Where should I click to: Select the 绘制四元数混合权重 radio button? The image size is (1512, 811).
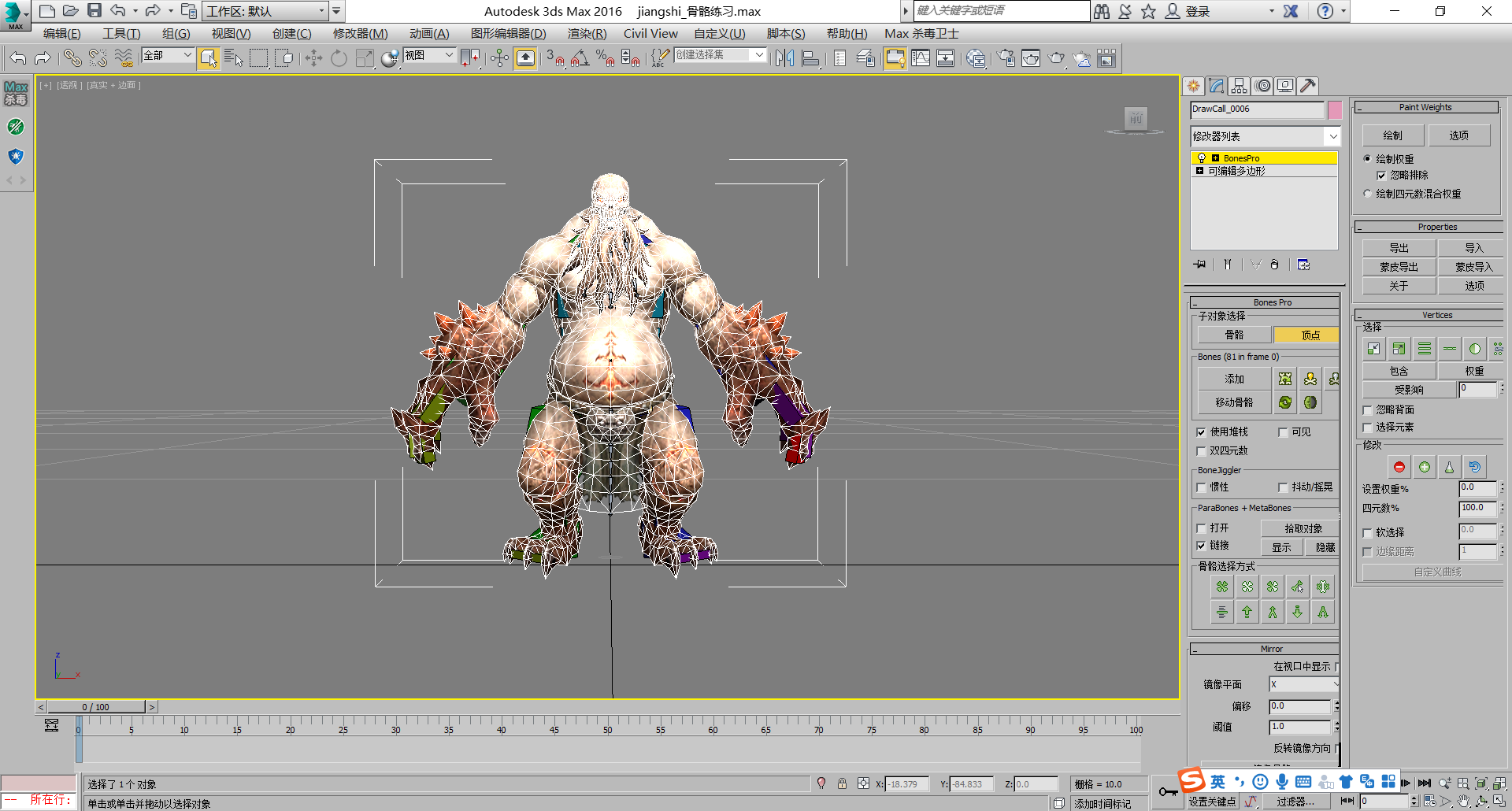1368,193
